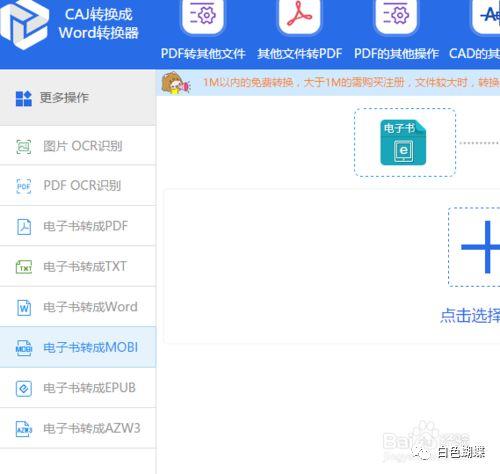Click the cartoon megaphone notice icon
Screen dimensions: 500x474
[176, 83]
